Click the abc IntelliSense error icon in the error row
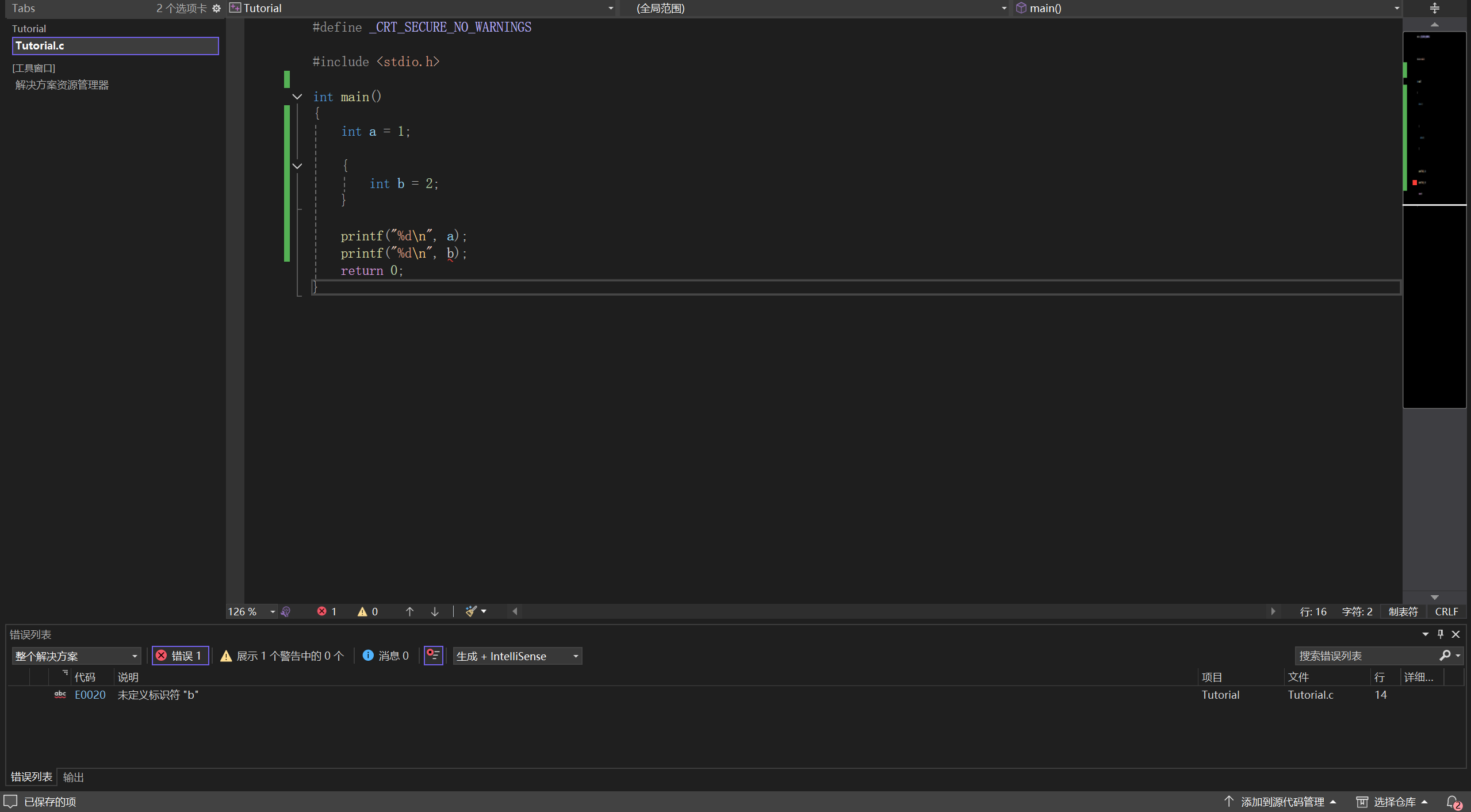This screenshot has width=1471, height=812. (x=60, y=695)
